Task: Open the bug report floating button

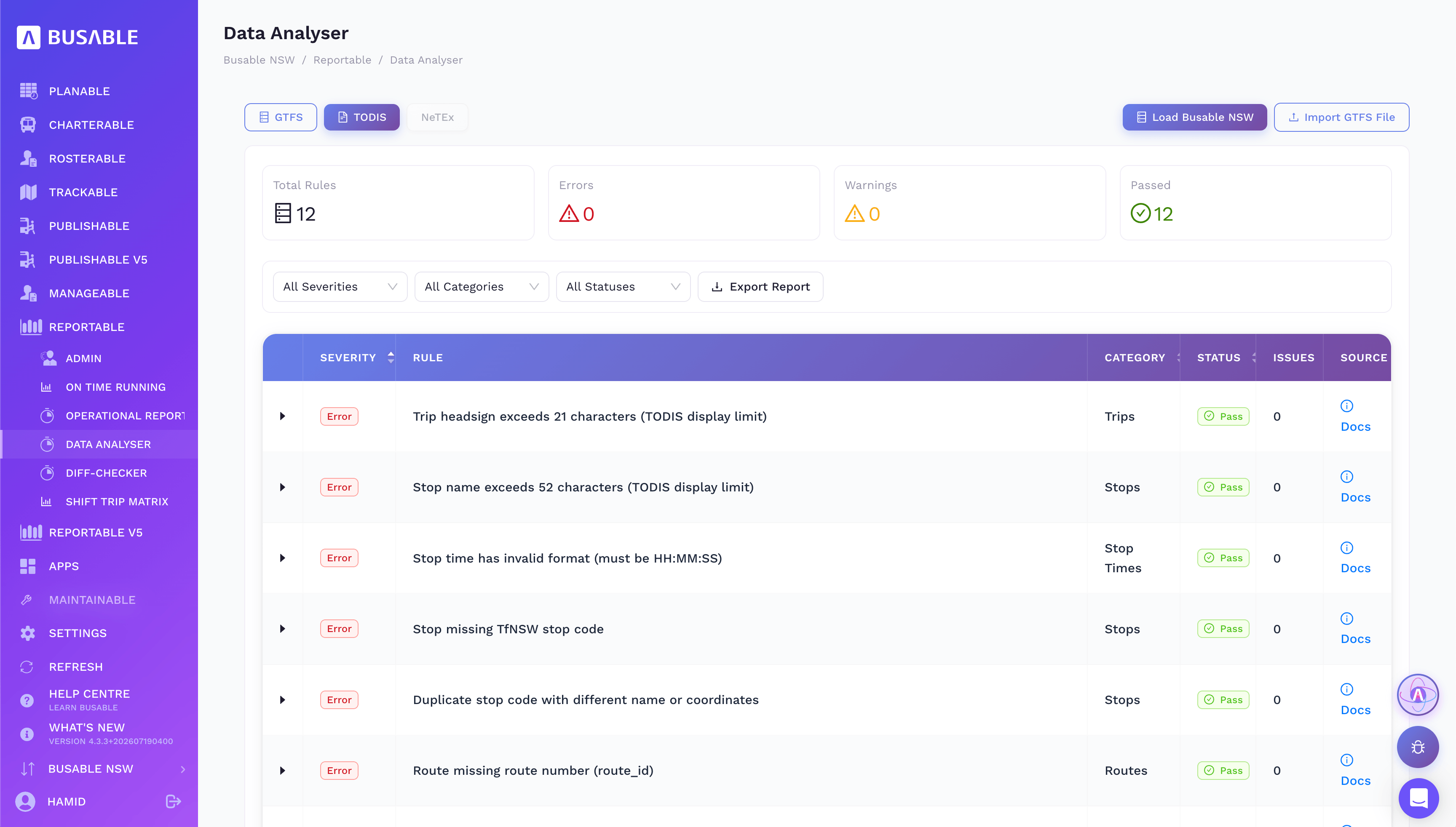Action: [x=1418, y=747]
